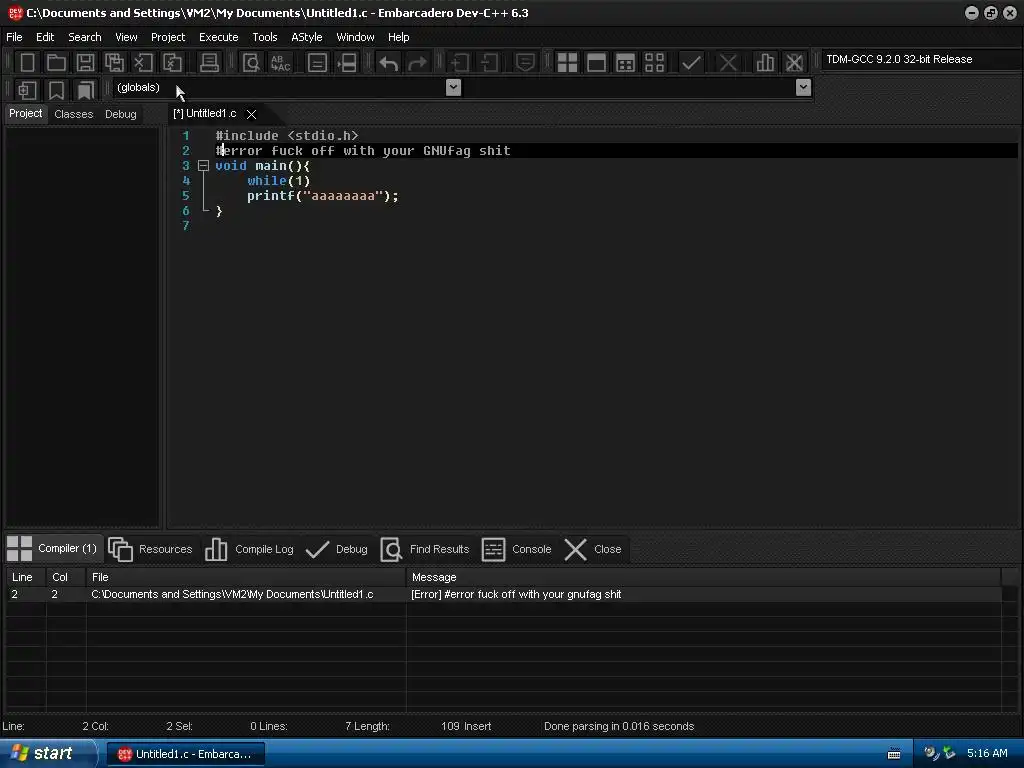Open the File menu
The height and width of the screenshot is (768, 1024).
click(14, 37)
